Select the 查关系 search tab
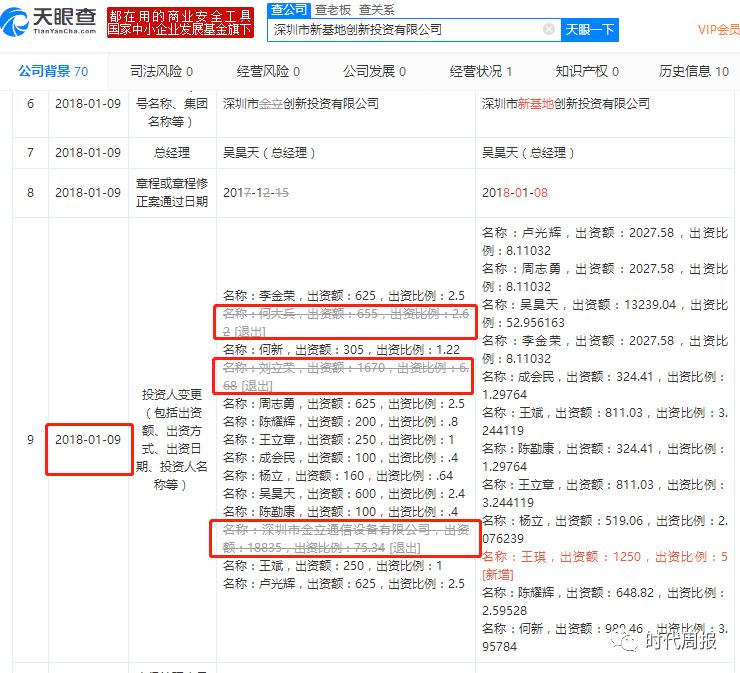 [x=377, y=10]
